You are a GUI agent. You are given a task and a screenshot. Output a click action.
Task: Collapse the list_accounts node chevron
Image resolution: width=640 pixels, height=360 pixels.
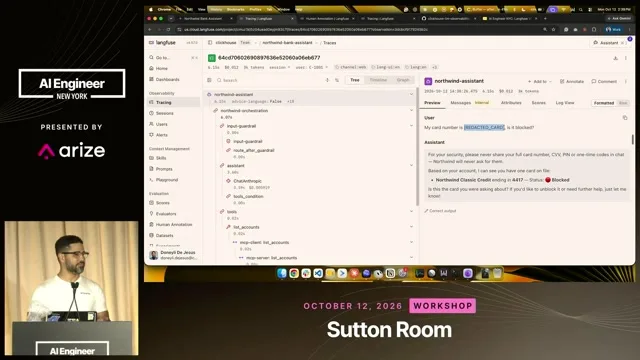click(411, 227)
